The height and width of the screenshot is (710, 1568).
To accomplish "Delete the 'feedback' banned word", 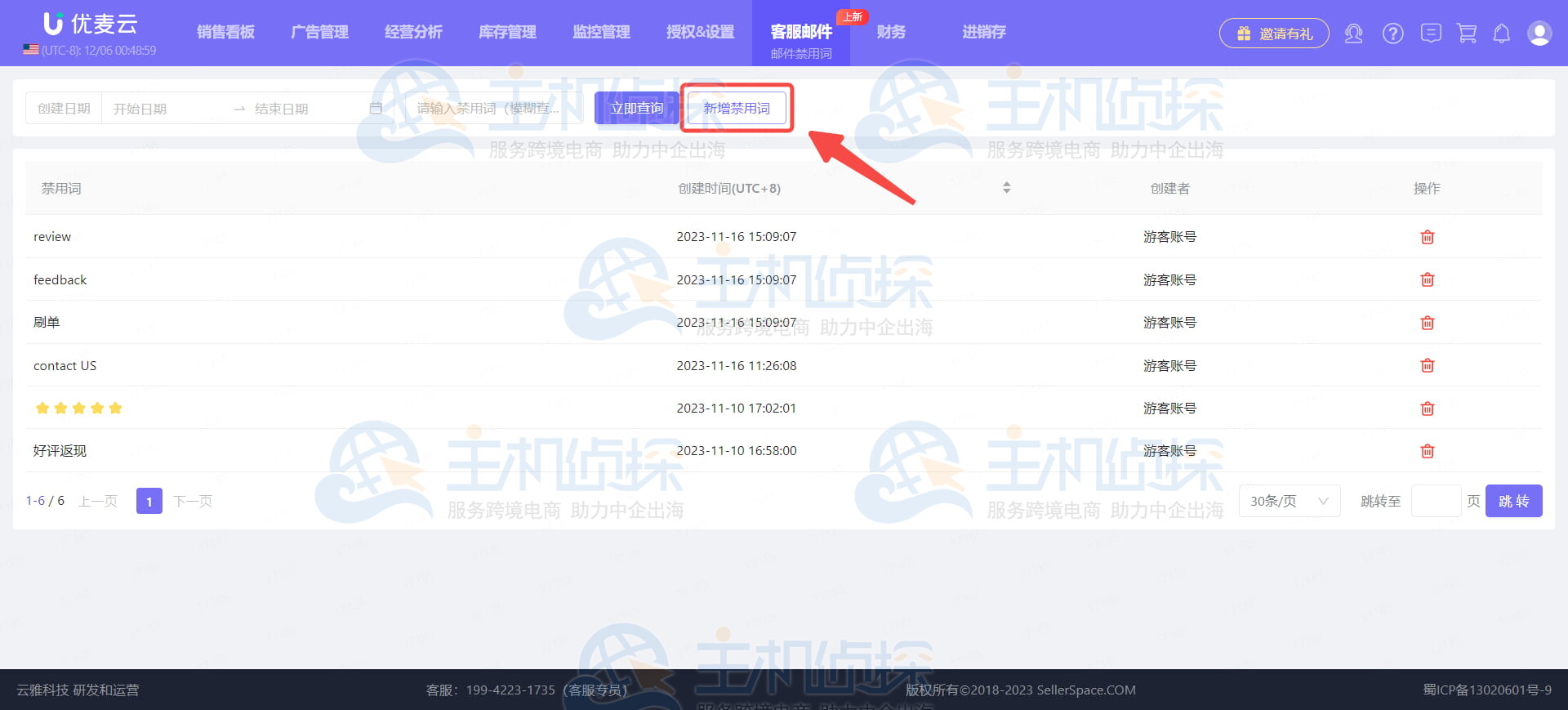I will point(1427,279).
